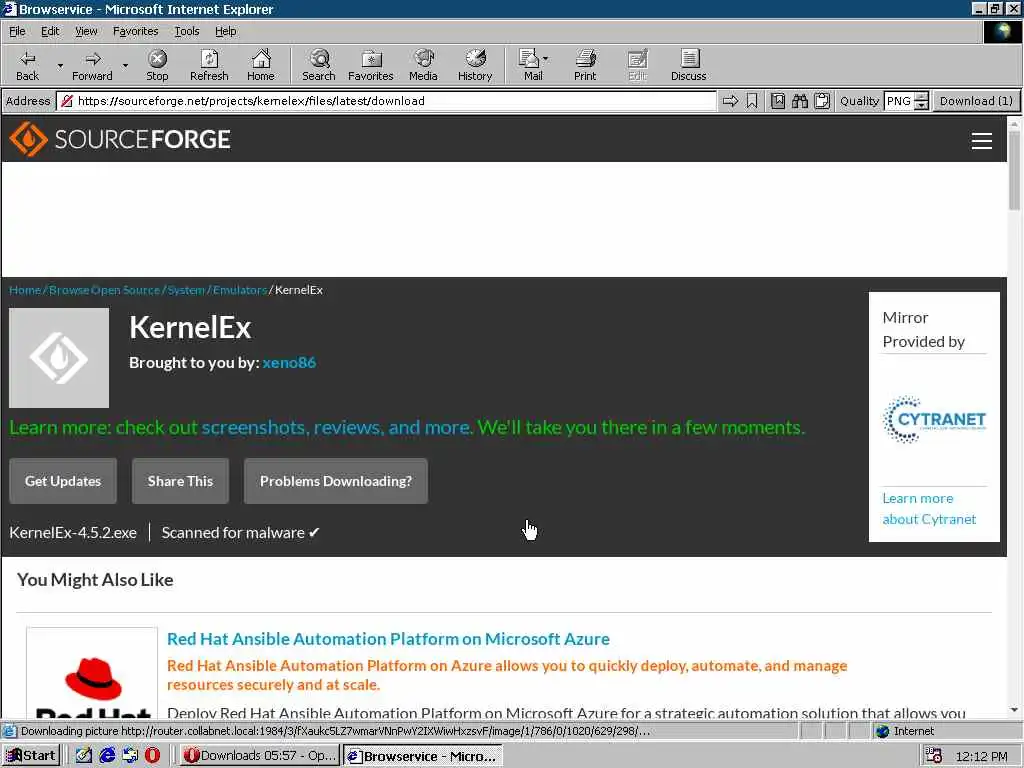This screenshot has height=768, width=1024.
Task: Click the KernelEx project icon thumbnail
Action: (59, 358)
